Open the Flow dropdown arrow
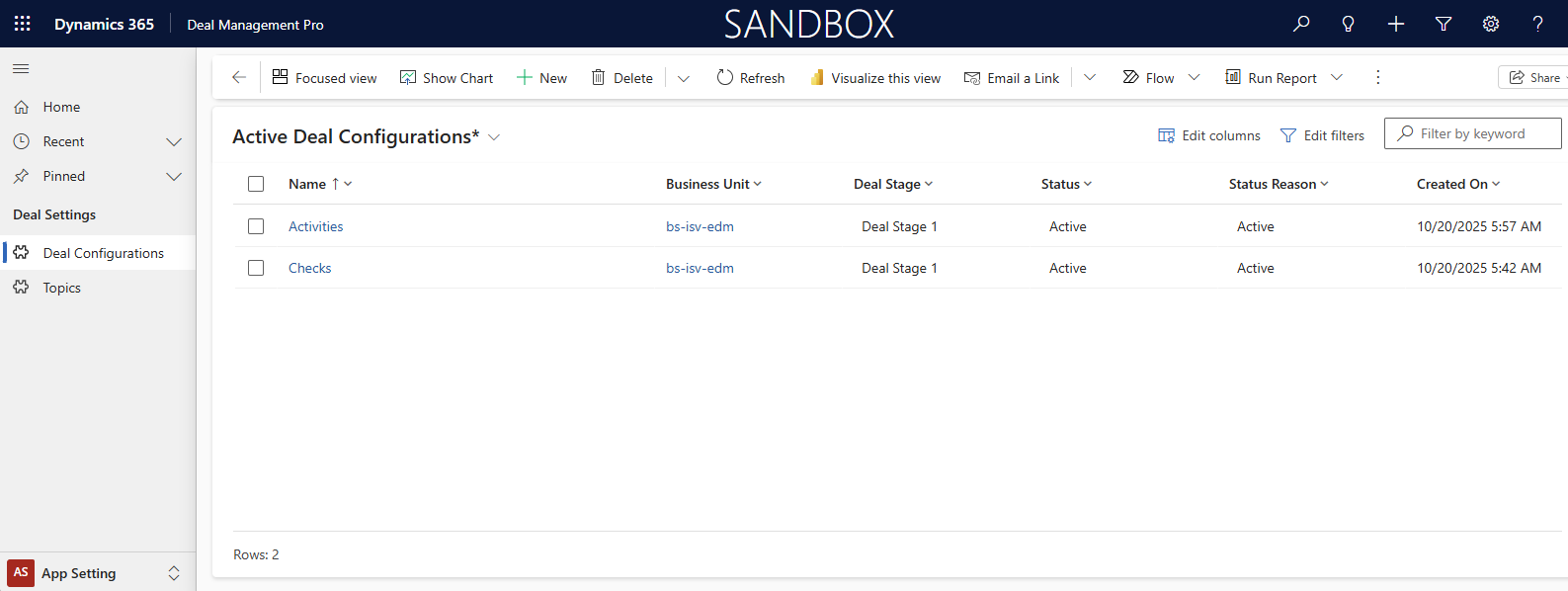 click(x=1194, y=77)
